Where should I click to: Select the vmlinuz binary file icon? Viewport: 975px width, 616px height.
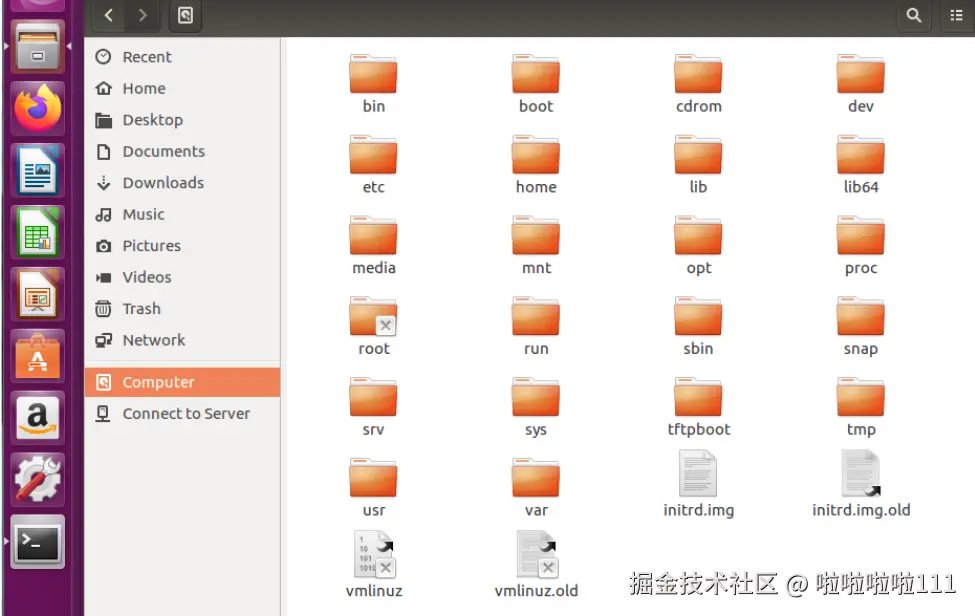tap(374, 554)
